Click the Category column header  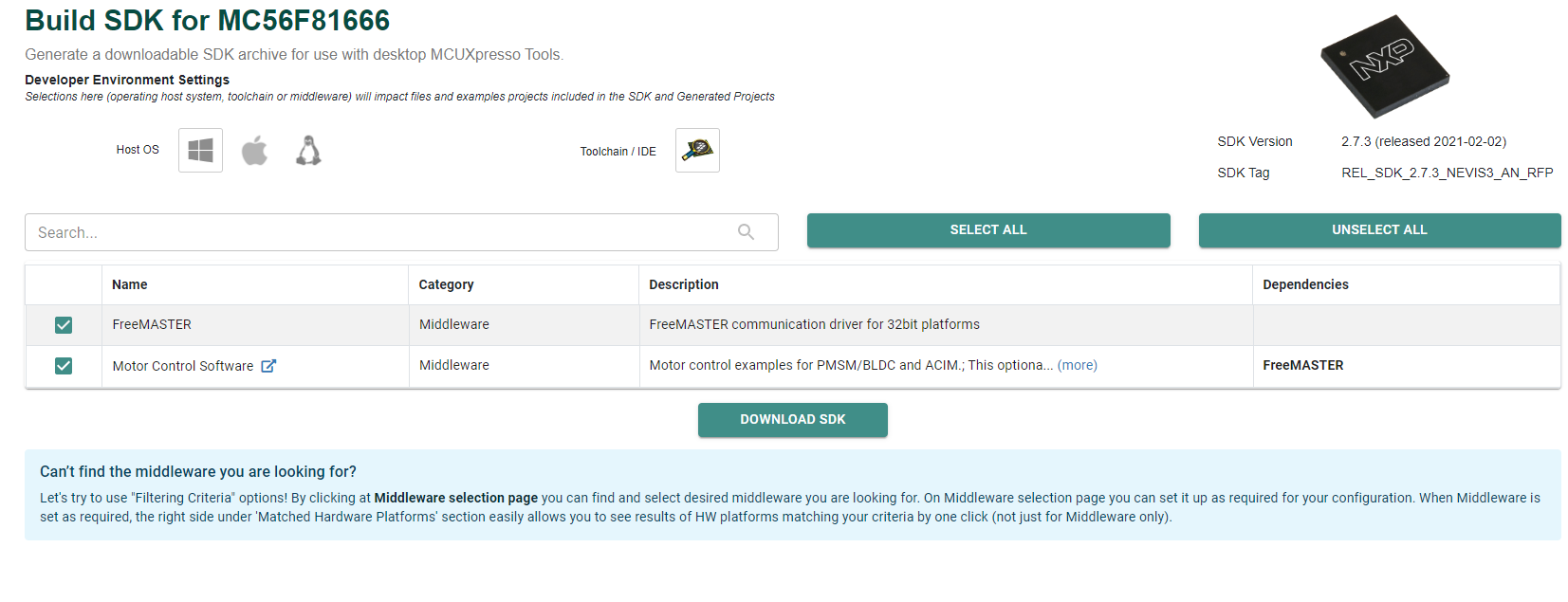446,284
